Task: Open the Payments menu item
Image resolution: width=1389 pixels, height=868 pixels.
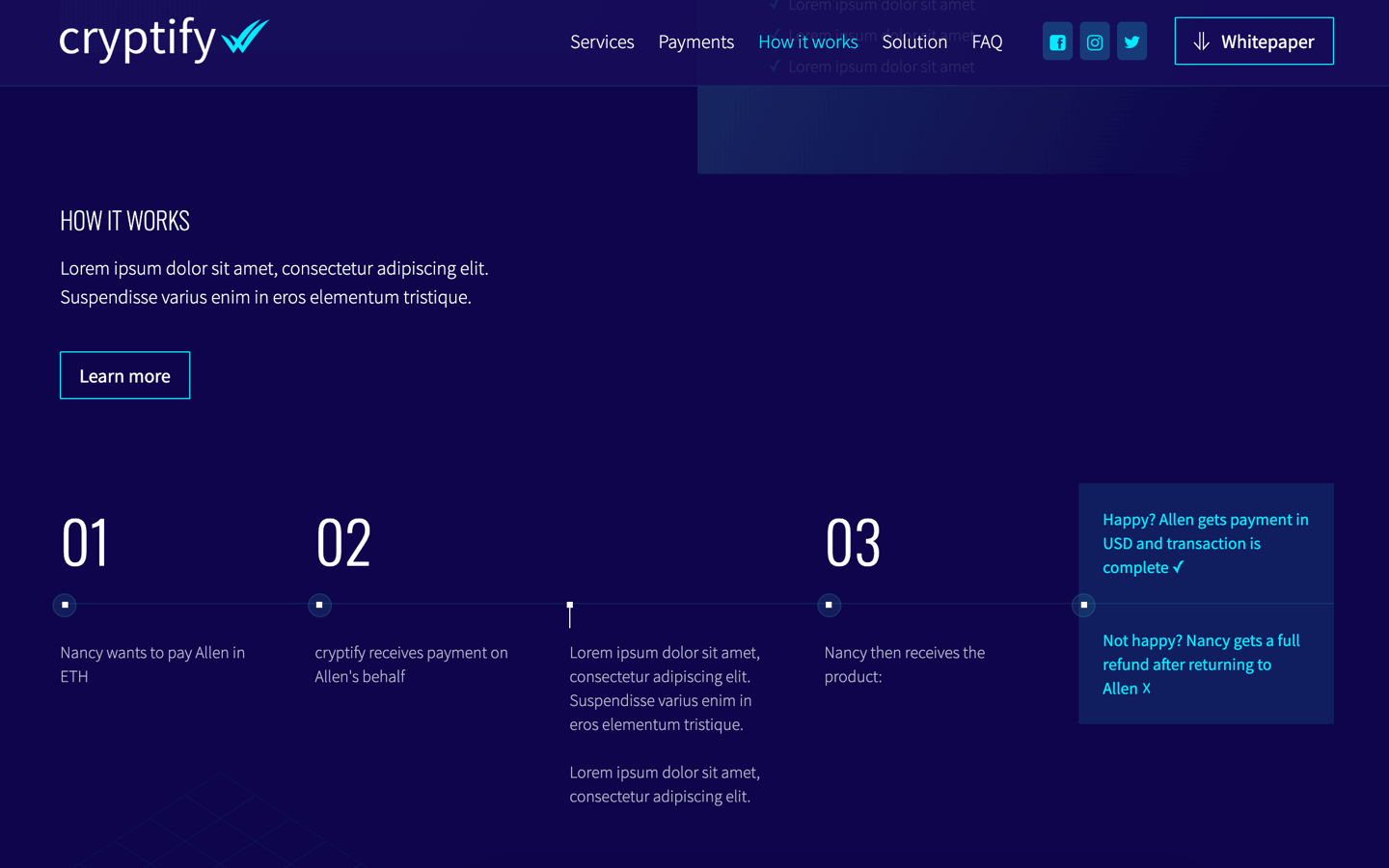Action: (696, 41)
